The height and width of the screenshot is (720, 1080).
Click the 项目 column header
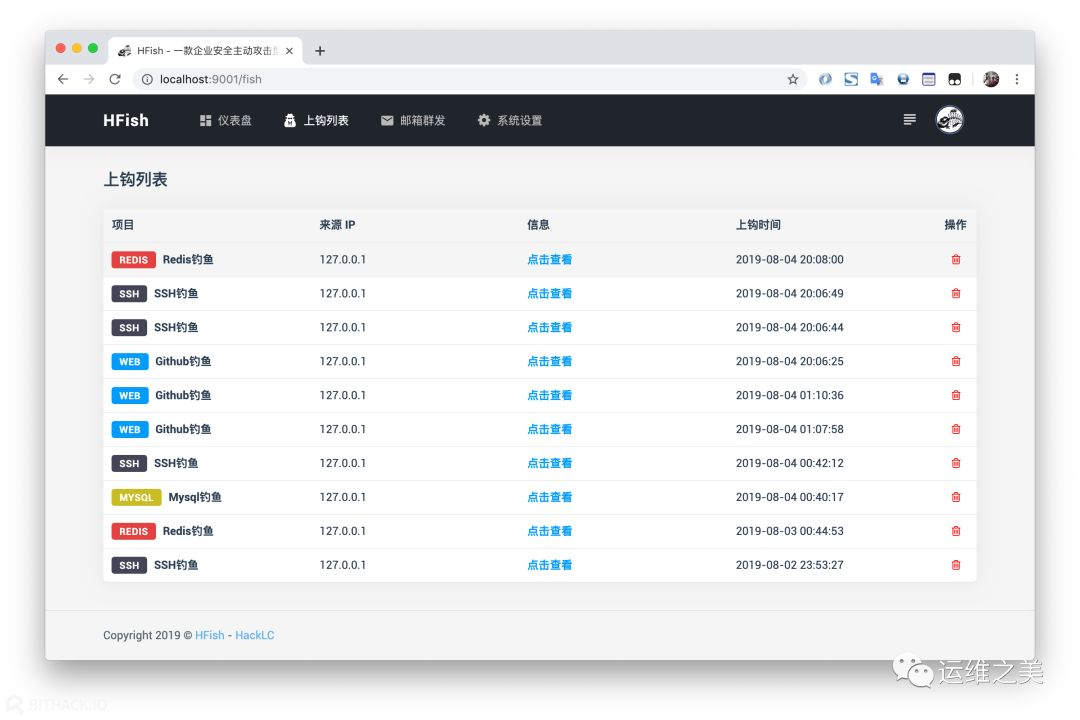click(x=123, y=225)
